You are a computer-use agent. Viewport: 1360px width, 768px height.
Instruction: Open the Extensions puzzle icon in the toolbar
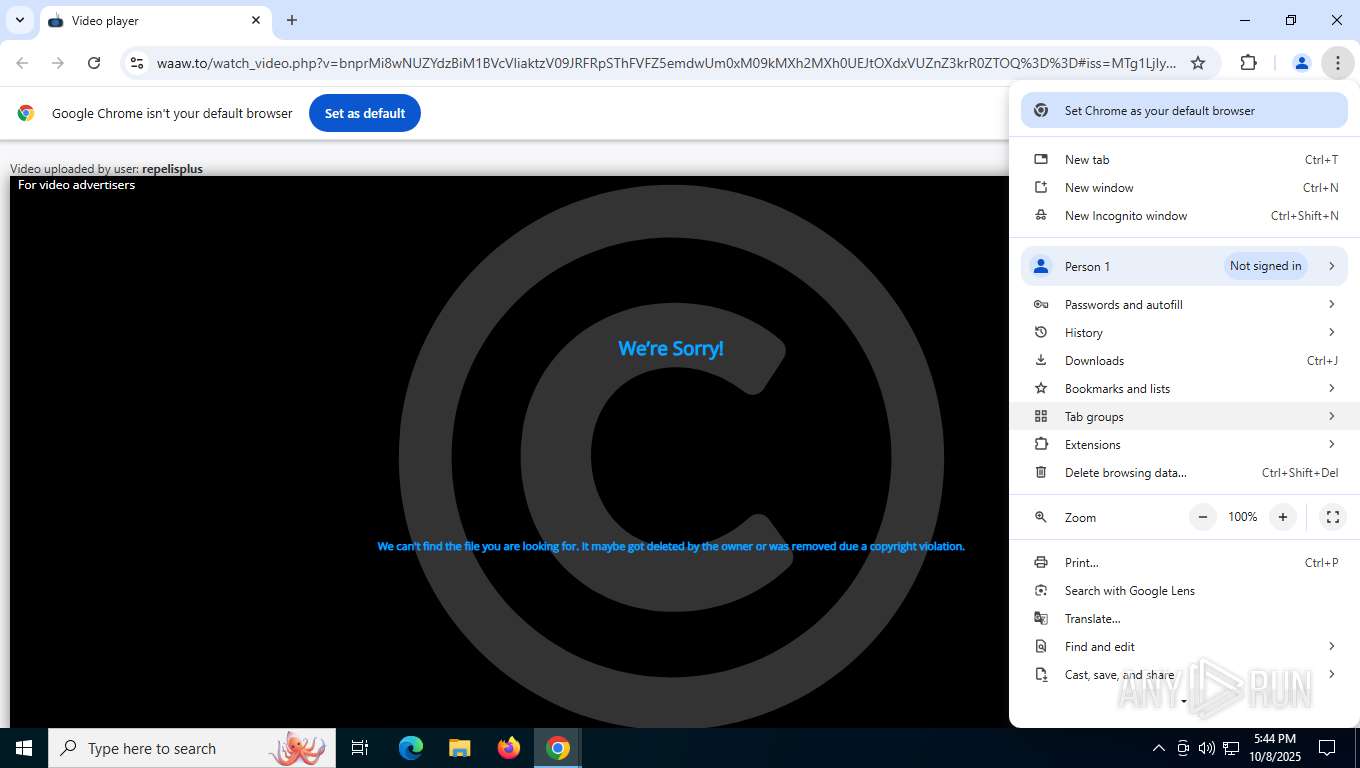point(1248,63)
